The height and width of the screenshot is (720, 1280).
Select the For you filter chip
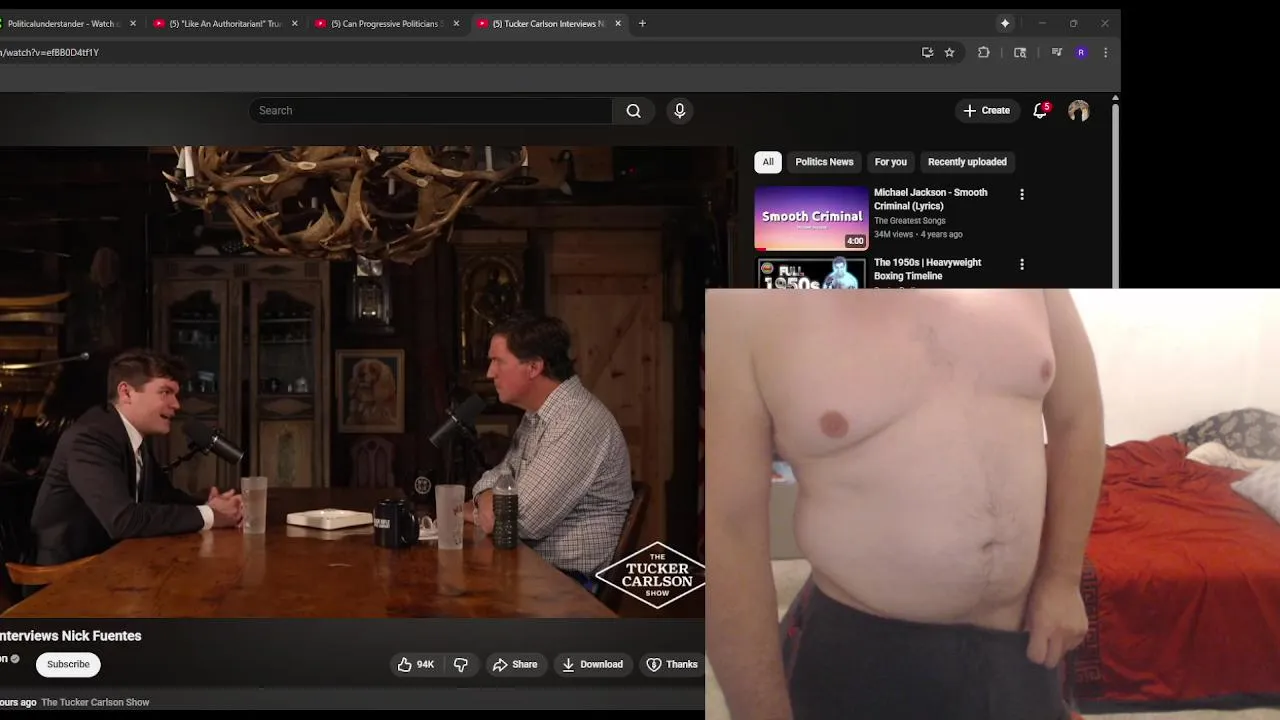coord(890,162)
